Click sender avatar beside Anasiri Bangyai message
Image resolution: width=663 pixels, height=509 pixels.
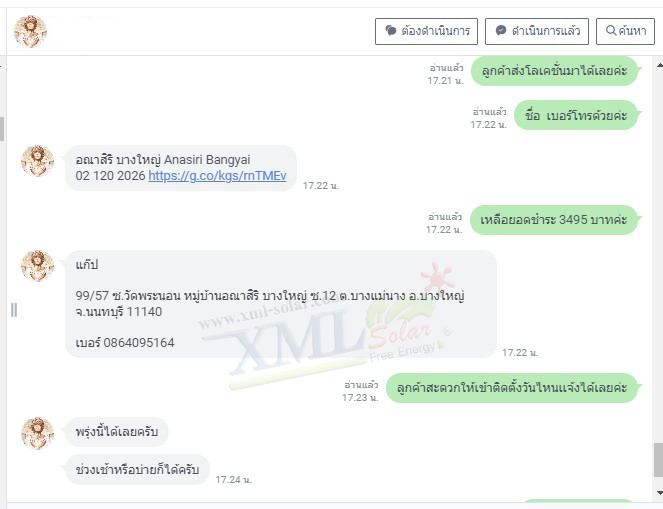pos(38,161)
